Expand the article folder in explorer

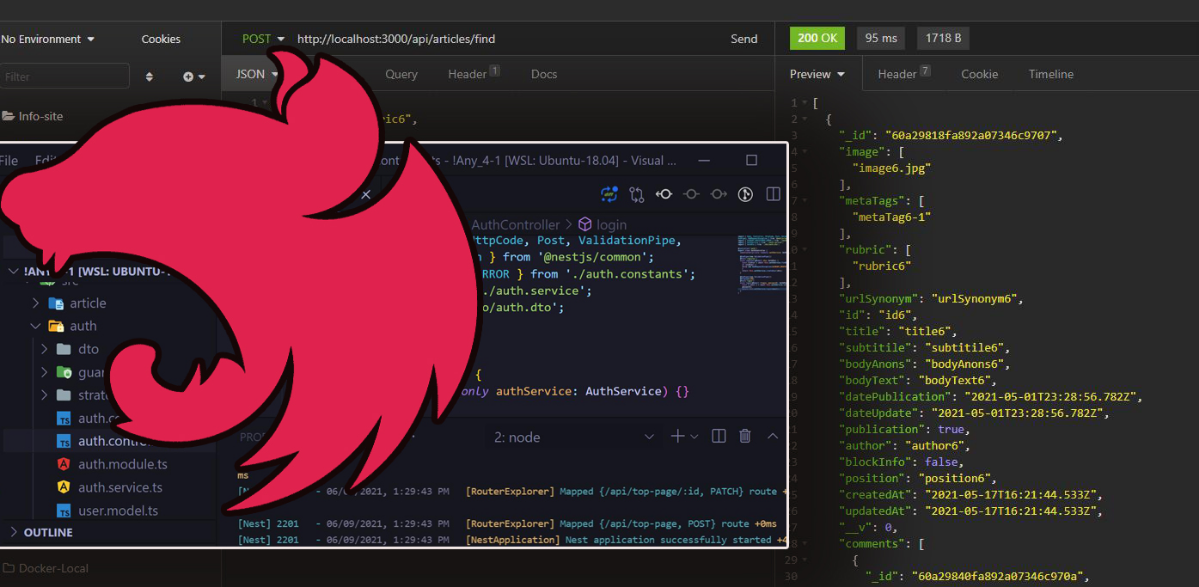click(87, 303)
